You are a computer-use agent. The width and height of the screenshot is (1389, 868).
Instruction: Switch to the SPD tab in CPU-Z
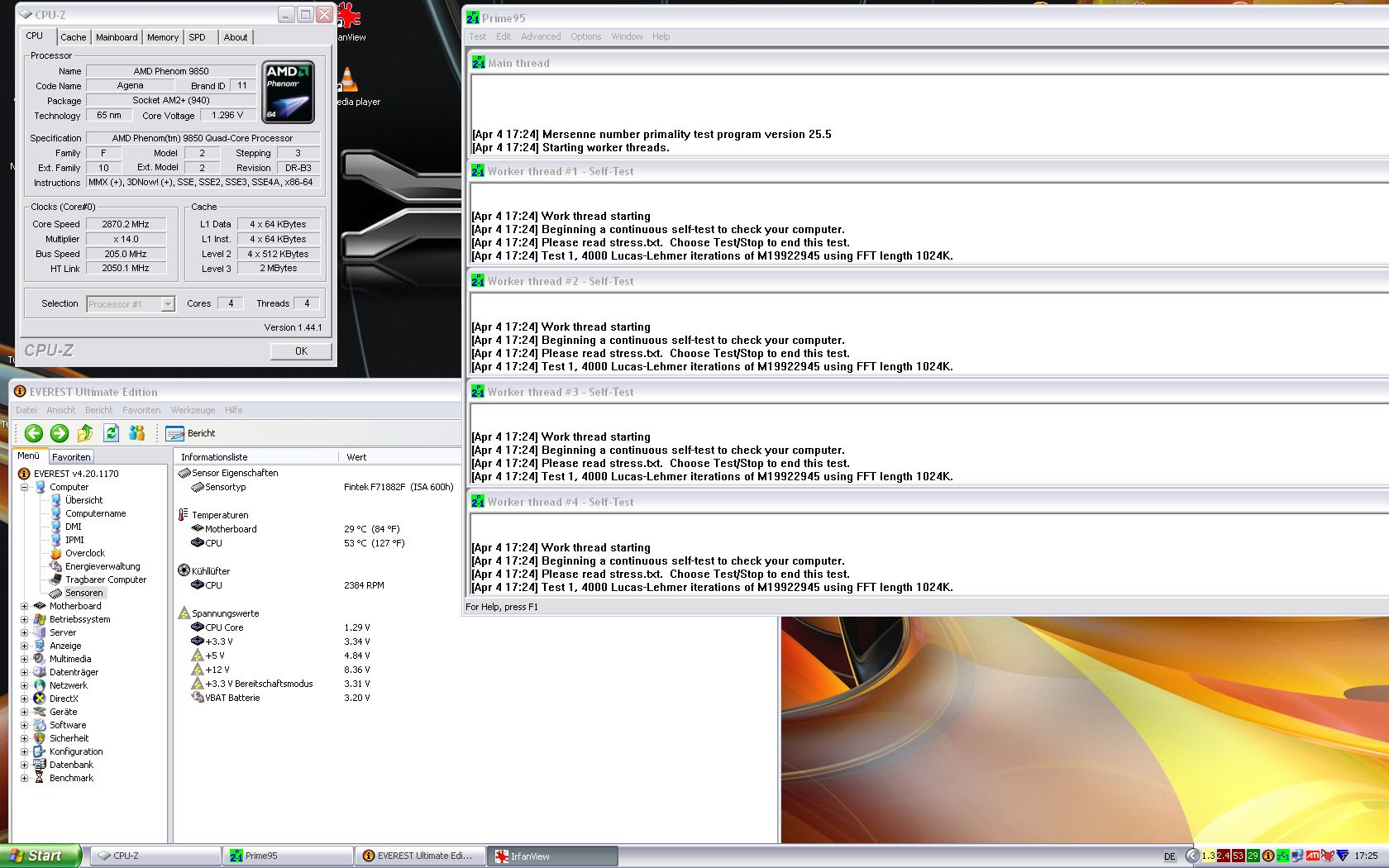197,37
